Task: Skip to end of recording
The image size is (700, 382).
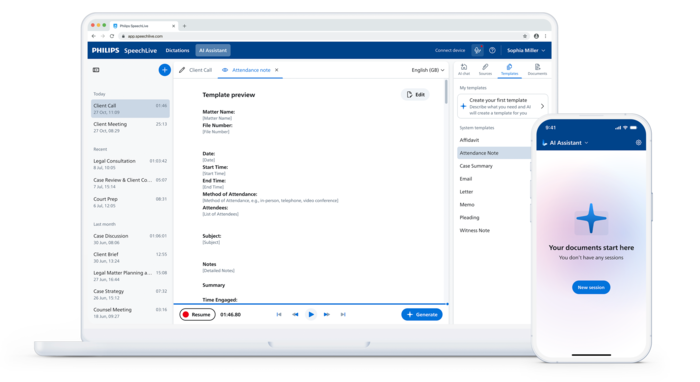Action: (343, 315)
